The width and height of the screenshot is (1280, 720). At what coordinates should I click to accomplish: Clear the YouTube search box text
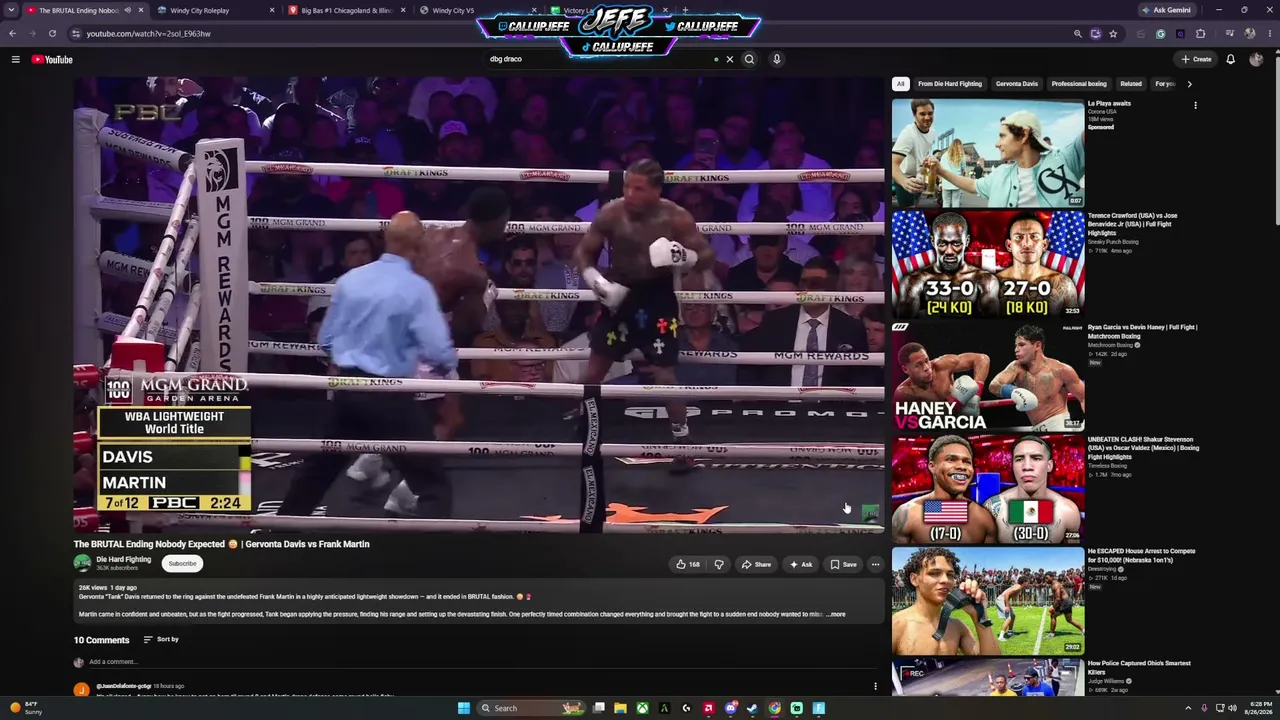pyautogui.click(x=730, y=59)
